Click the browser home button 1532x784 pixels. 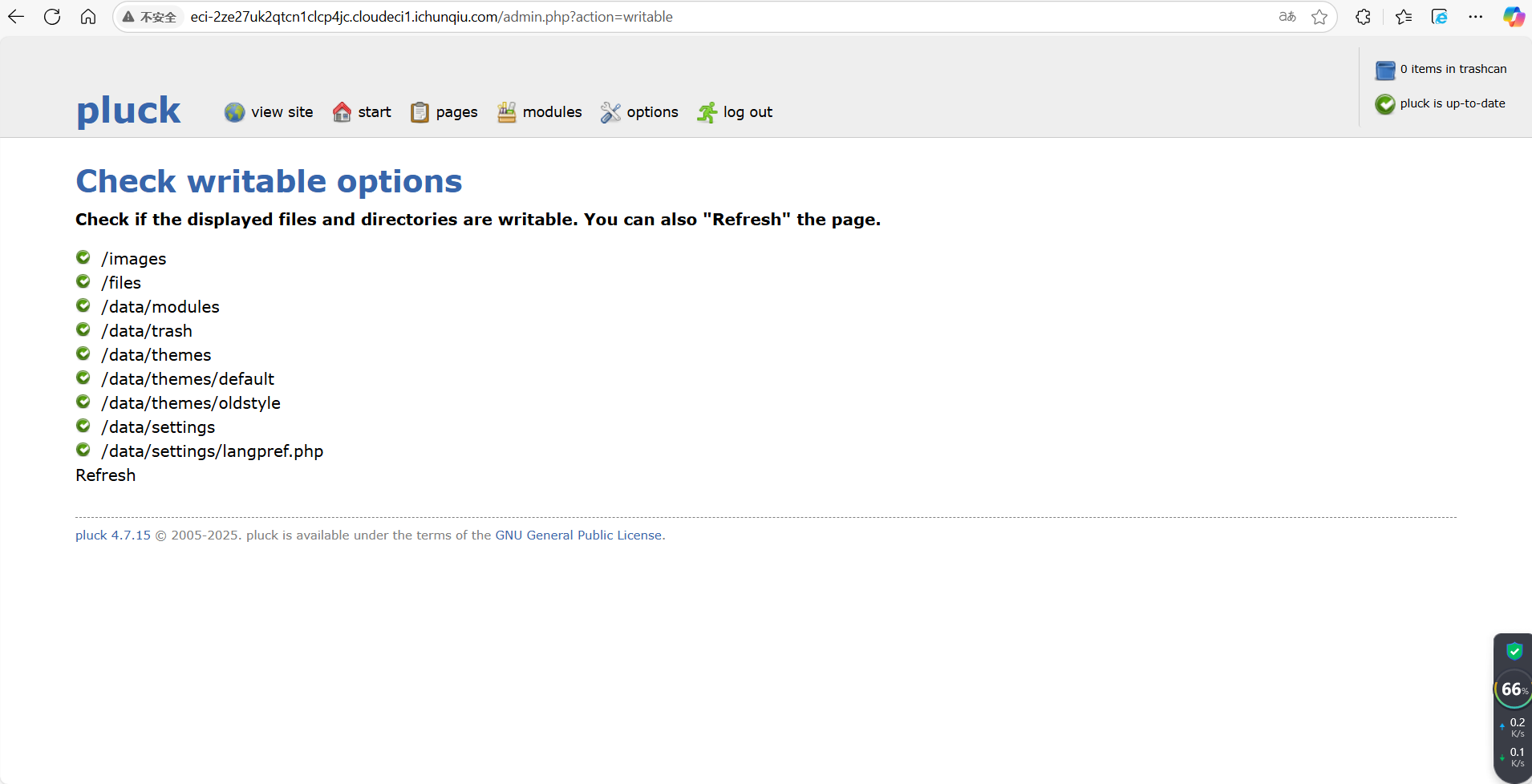point(88,17)
